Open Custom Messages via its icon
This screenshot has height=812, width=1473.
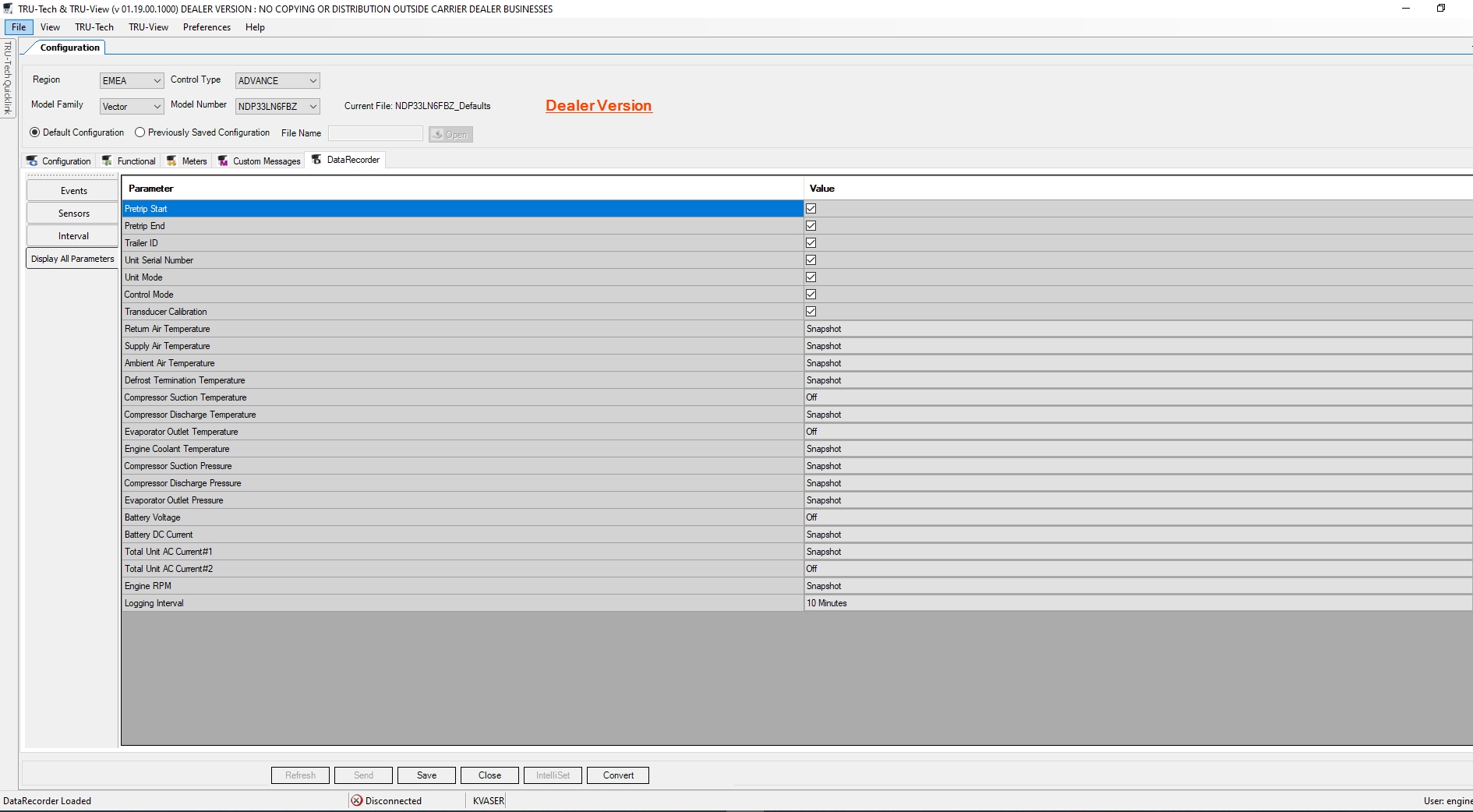click(223, 161)
